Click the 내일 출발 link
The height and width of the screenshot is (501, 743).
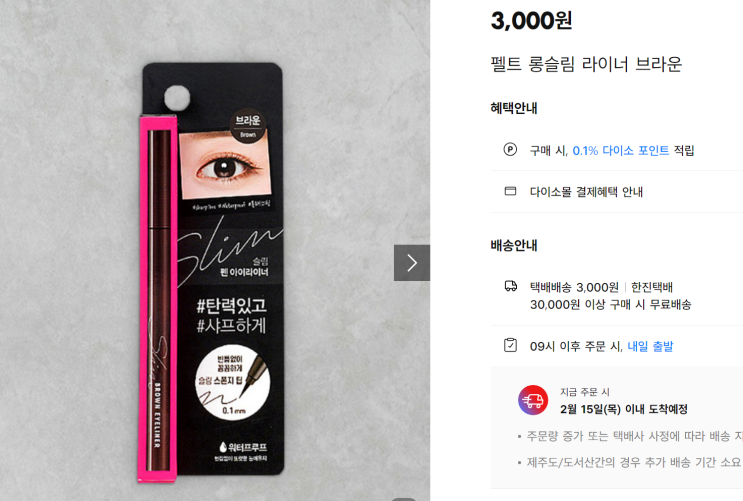650,346
